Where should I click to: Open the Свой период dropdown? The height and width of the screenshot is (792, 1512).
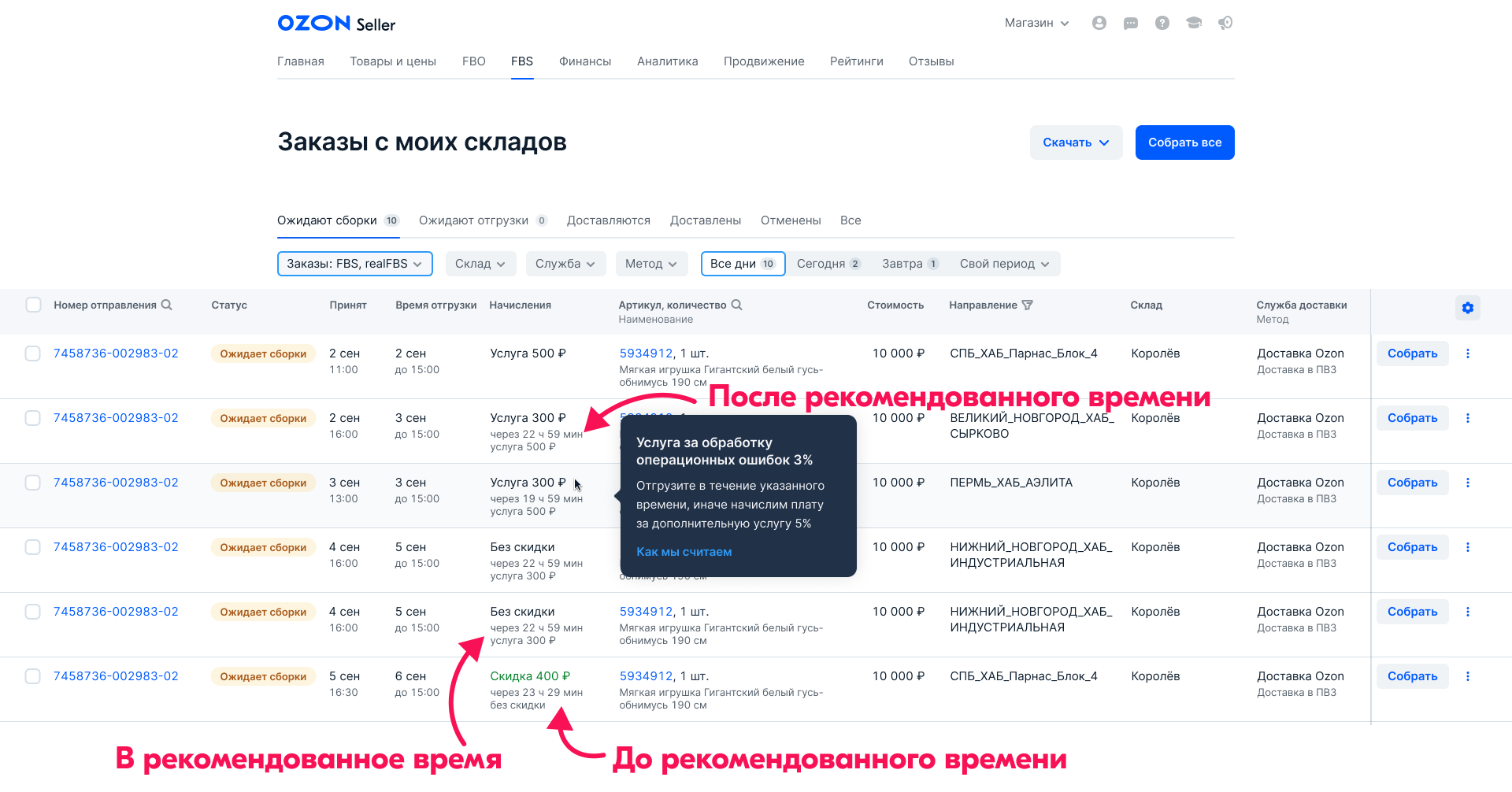pyautogui.click(x=1005, y=264)
